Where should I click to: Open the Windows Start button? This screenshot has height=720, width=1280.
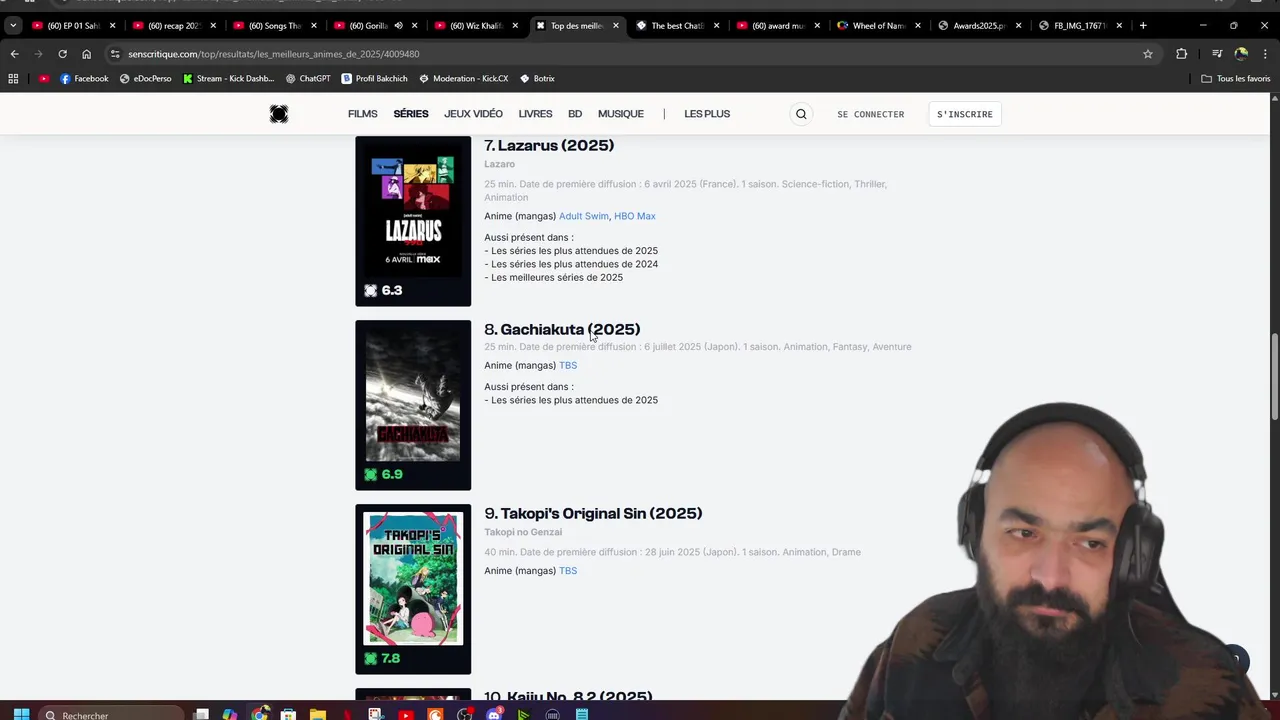pyautogui.click(x=21, y=715)
